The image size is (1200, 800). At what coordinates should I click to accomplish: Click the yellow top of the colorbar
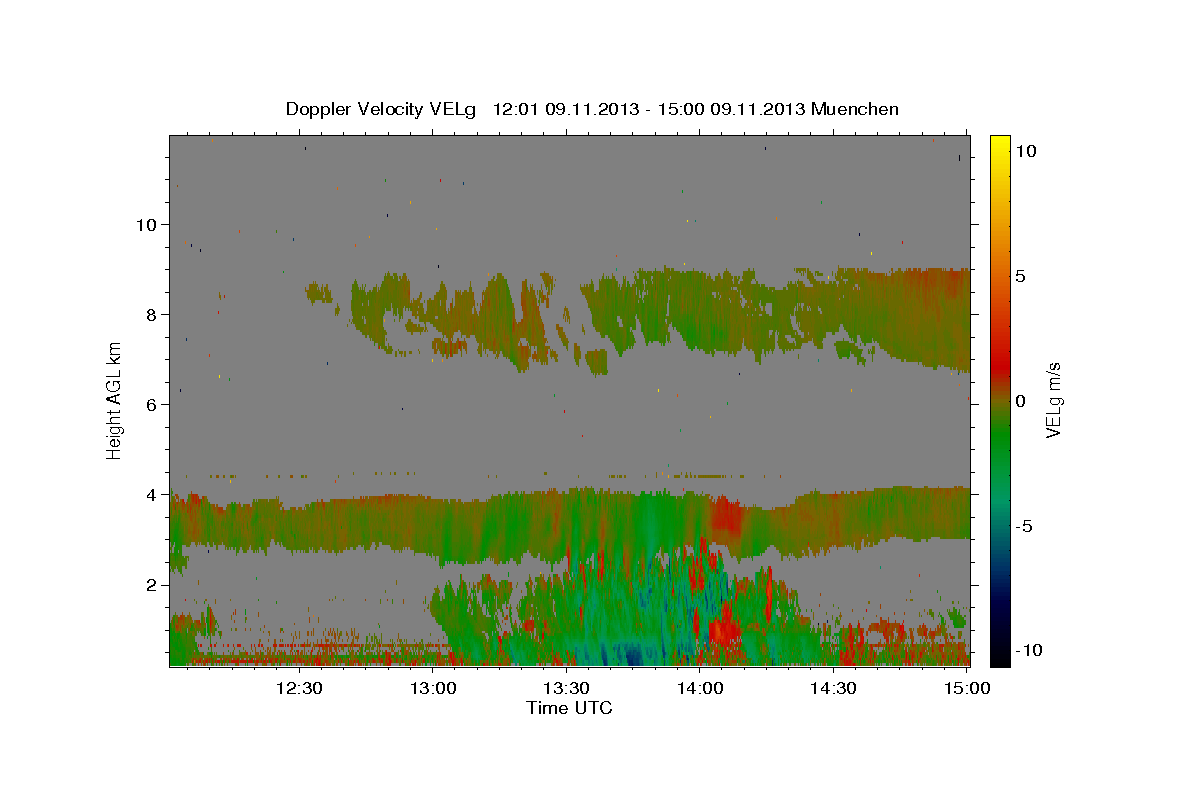coord(1000,141)
